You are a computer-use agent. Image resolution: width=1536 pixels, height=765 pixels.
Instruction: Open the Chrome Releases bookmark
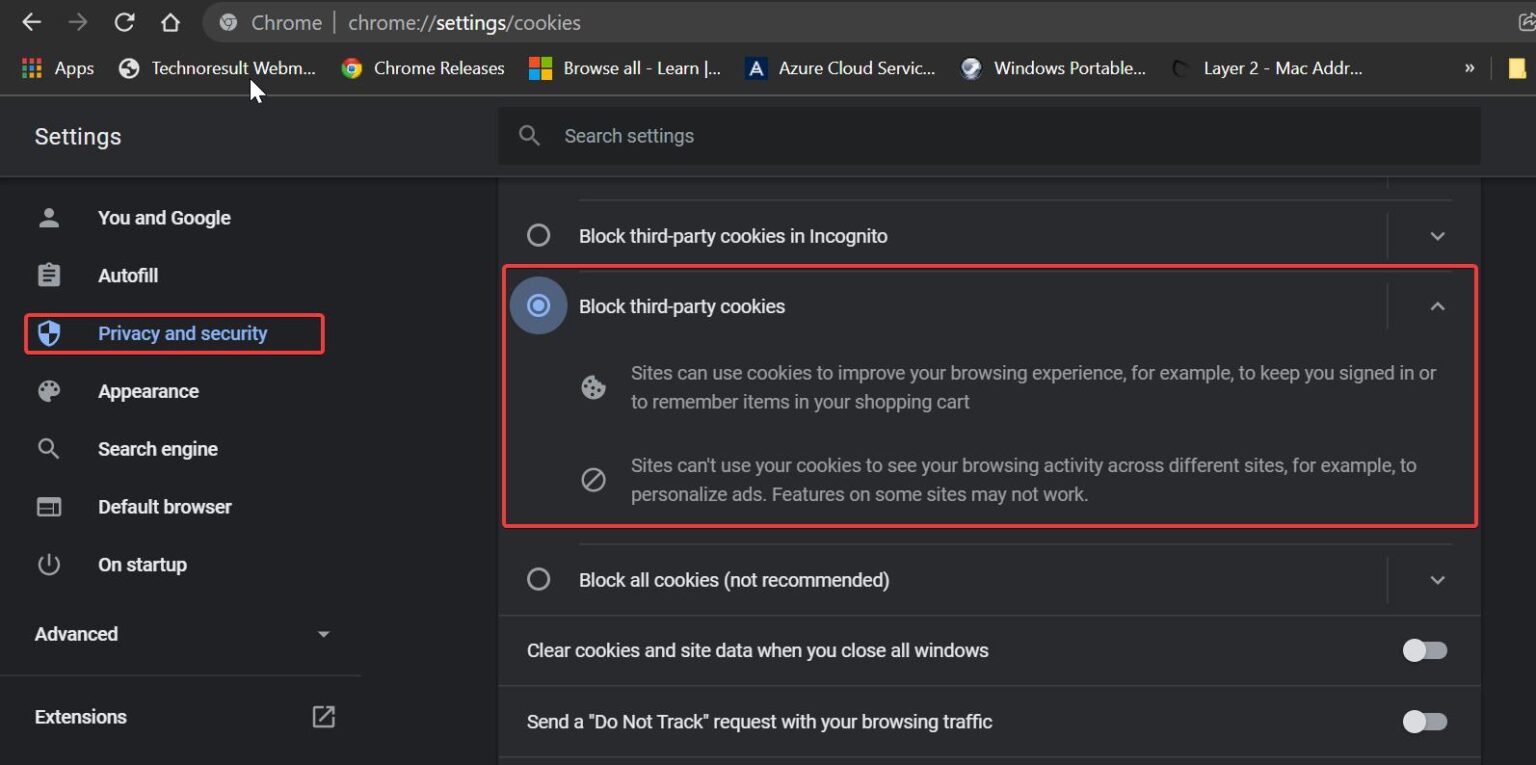(422, 68)
